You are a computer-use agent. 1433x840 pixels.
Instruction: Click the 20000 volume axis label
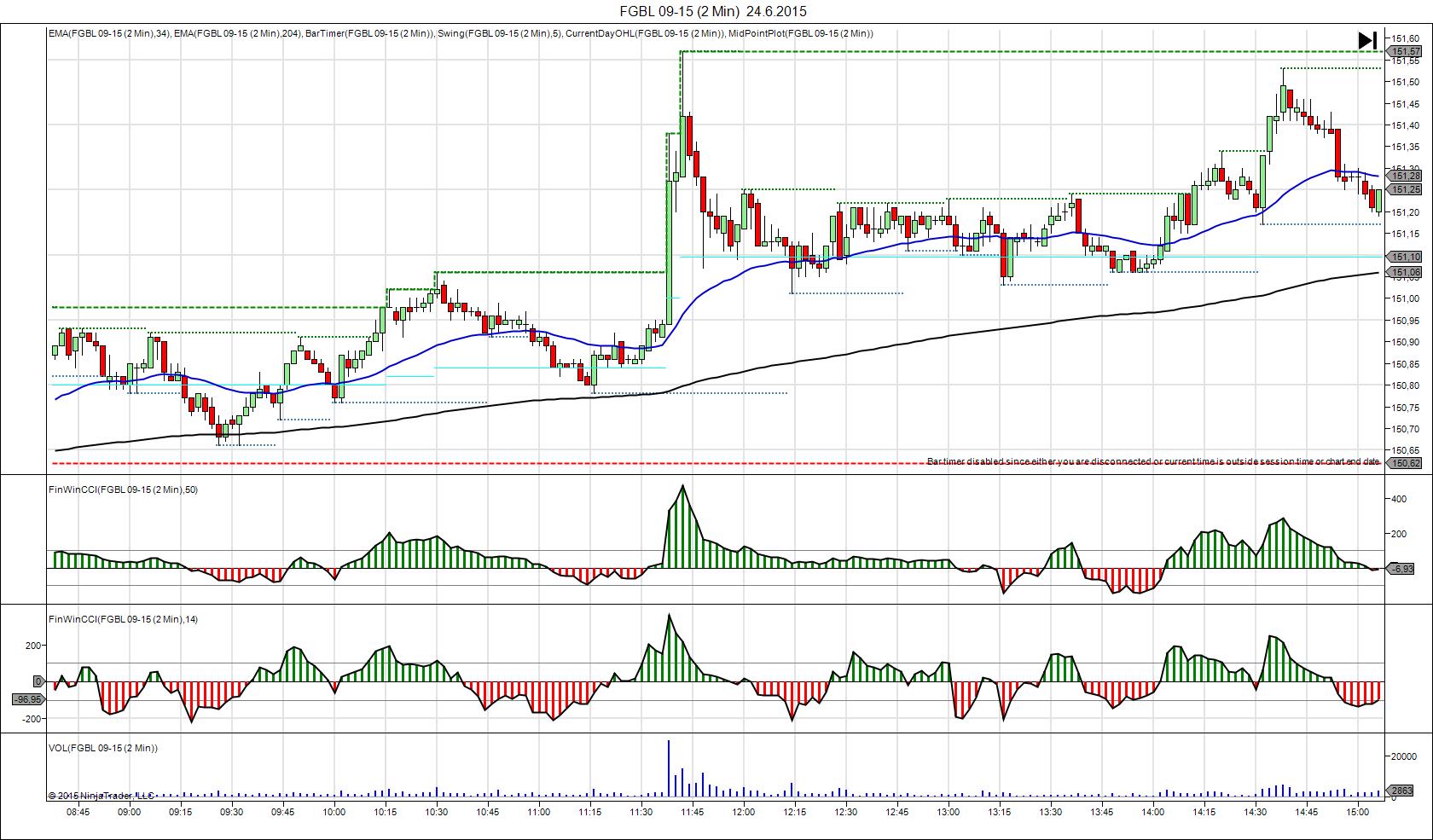pos(1405,756)
